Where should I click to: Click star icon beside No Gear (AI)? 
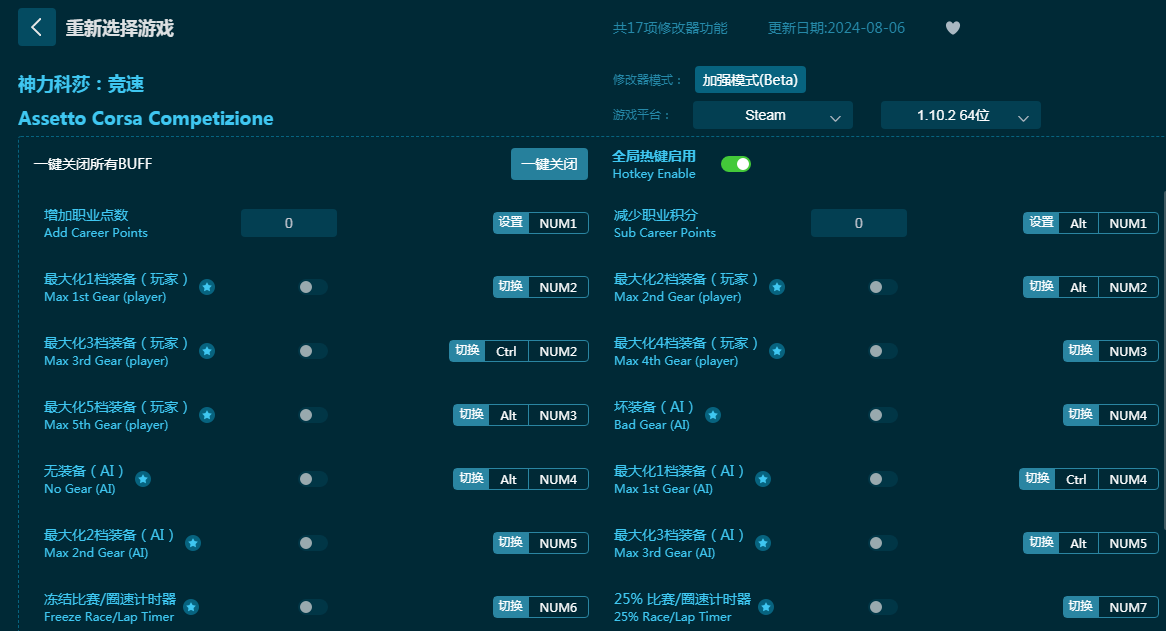tap(144, 479)
